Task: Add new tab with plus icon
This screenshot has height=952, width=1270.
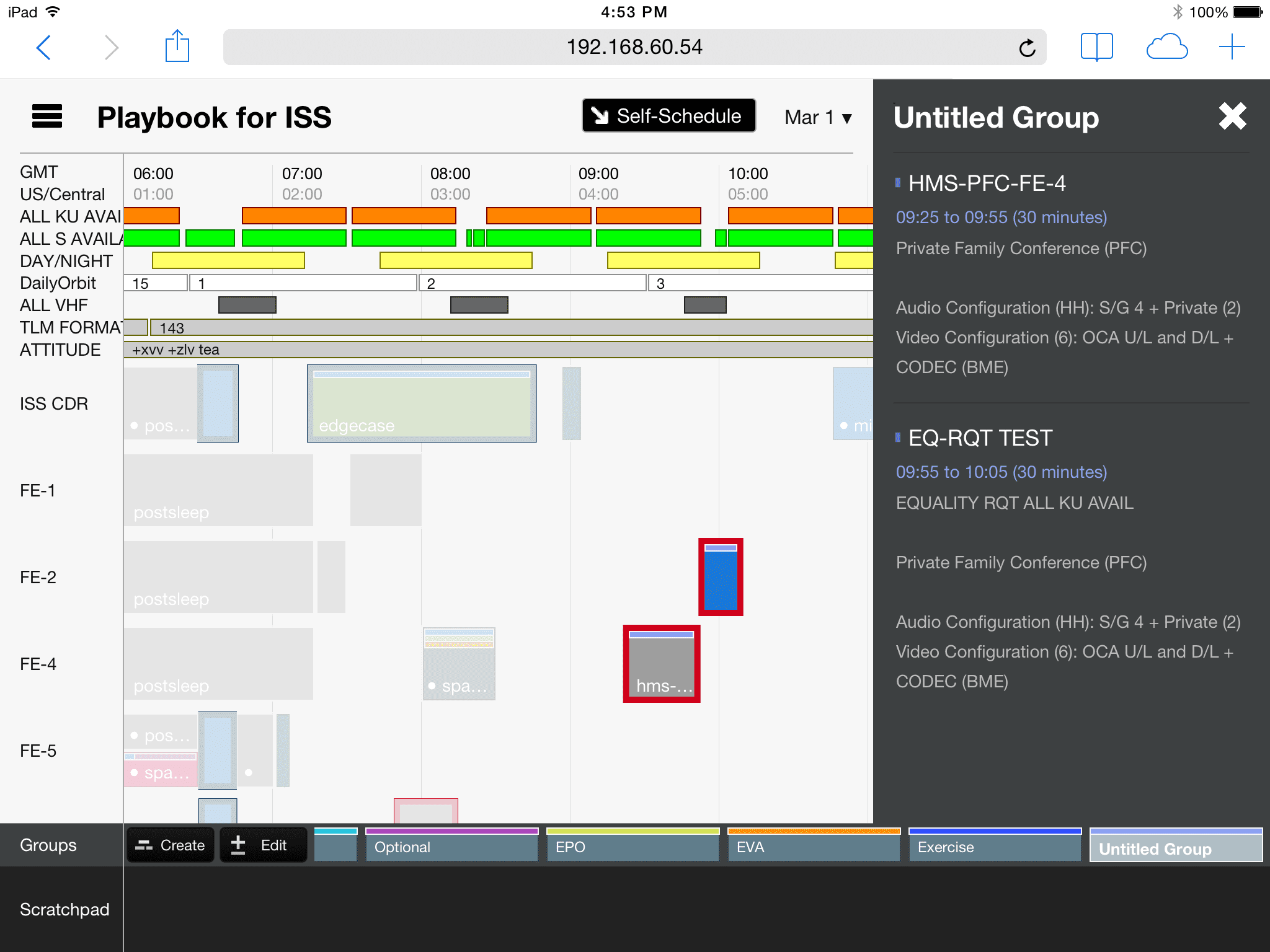Action: (1232, 47)
